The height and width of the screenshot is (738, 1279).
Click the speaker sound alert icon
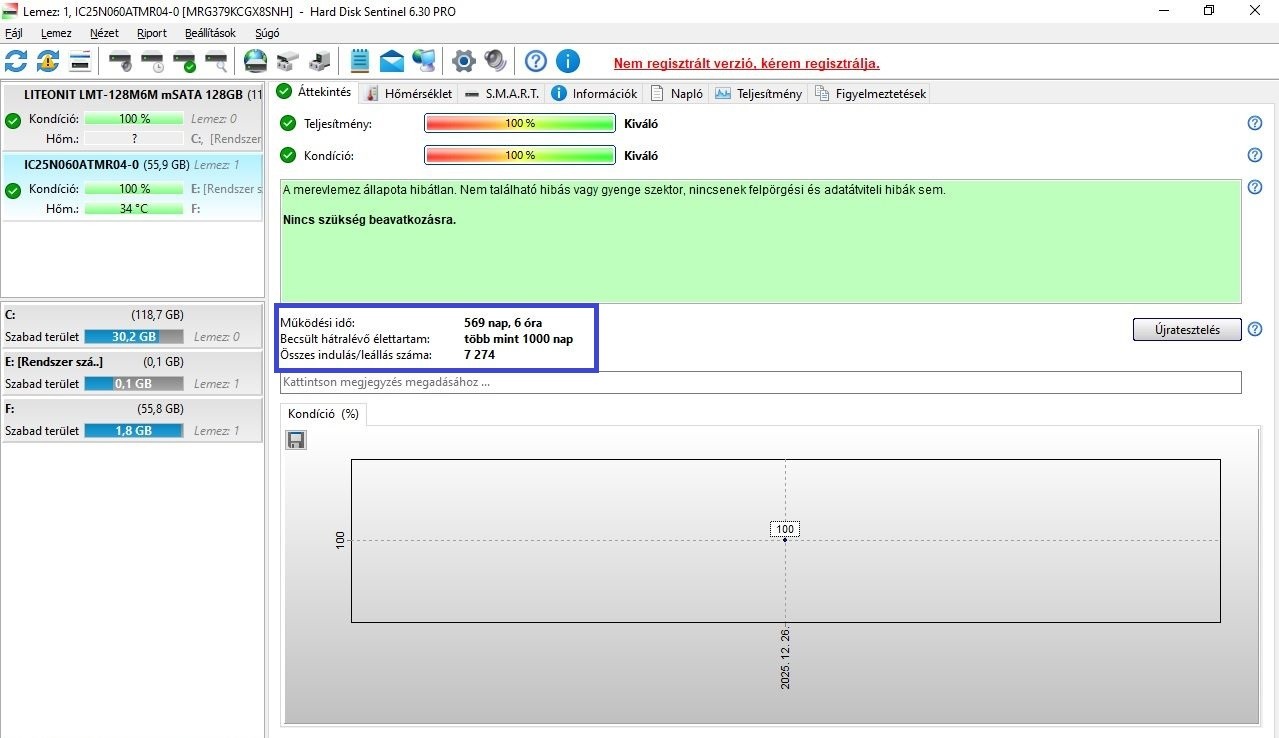click(495, 61)
